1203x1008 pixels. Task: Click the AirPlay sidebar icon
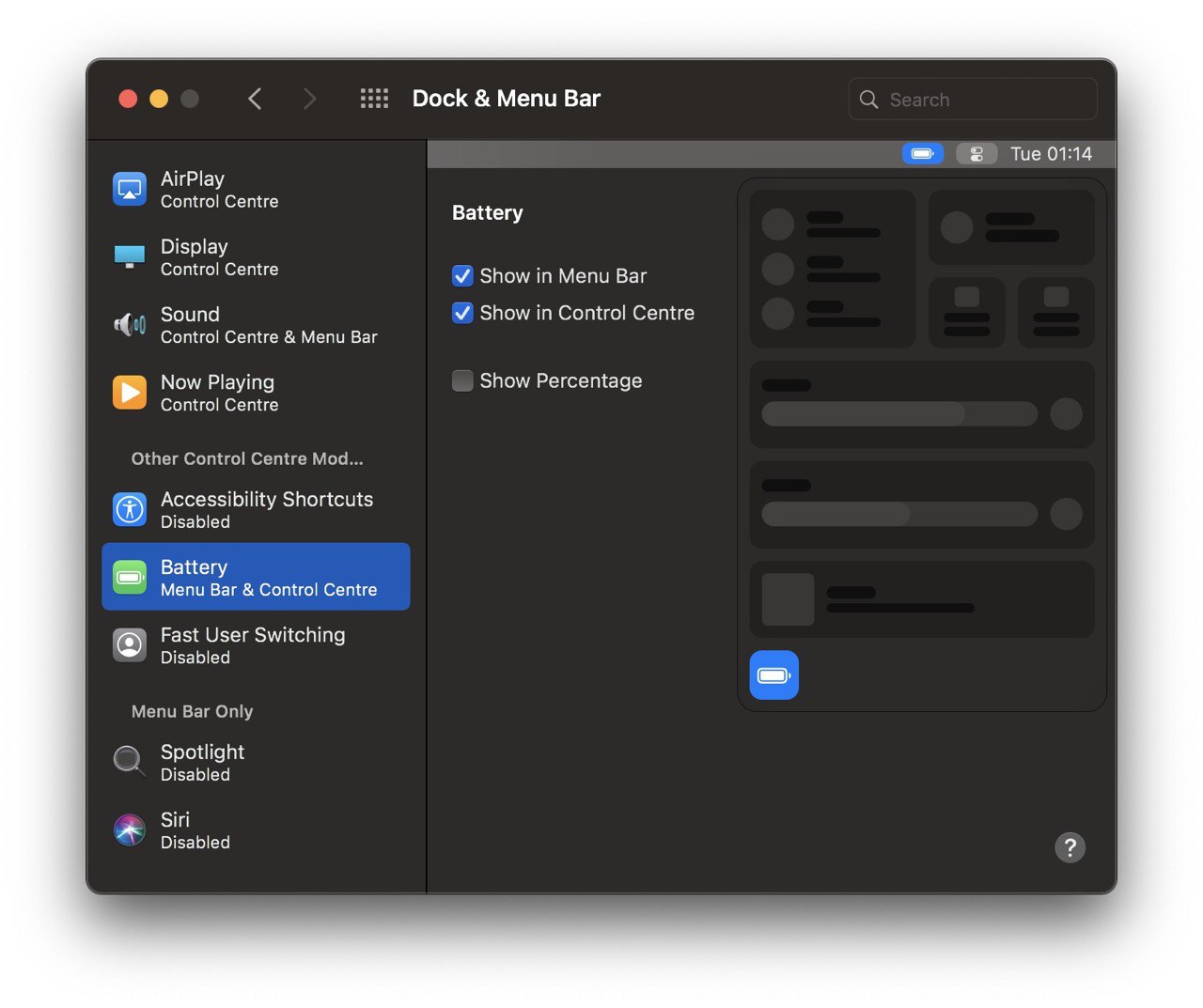point(130,189)
